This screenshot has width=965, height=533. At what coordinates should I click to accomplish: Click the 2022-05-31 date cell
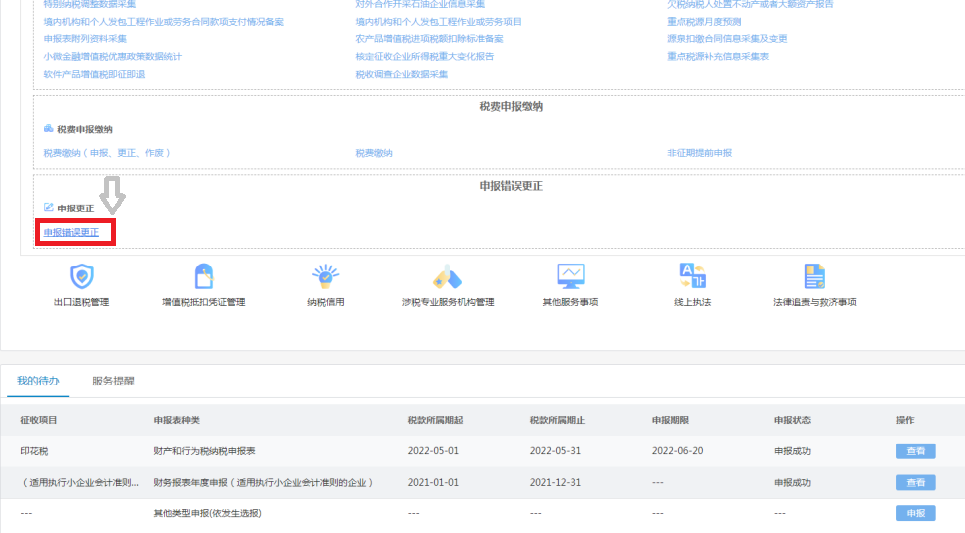[x=555, y=451]
